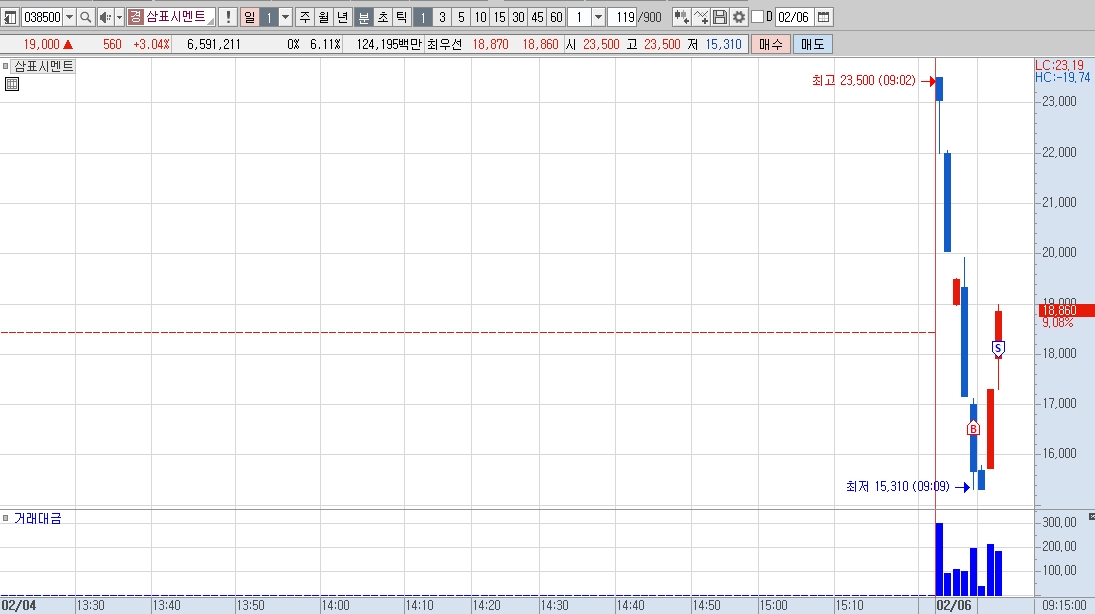
Task: Open the stock code 038500 dropdown
Action: pos(69,17)
